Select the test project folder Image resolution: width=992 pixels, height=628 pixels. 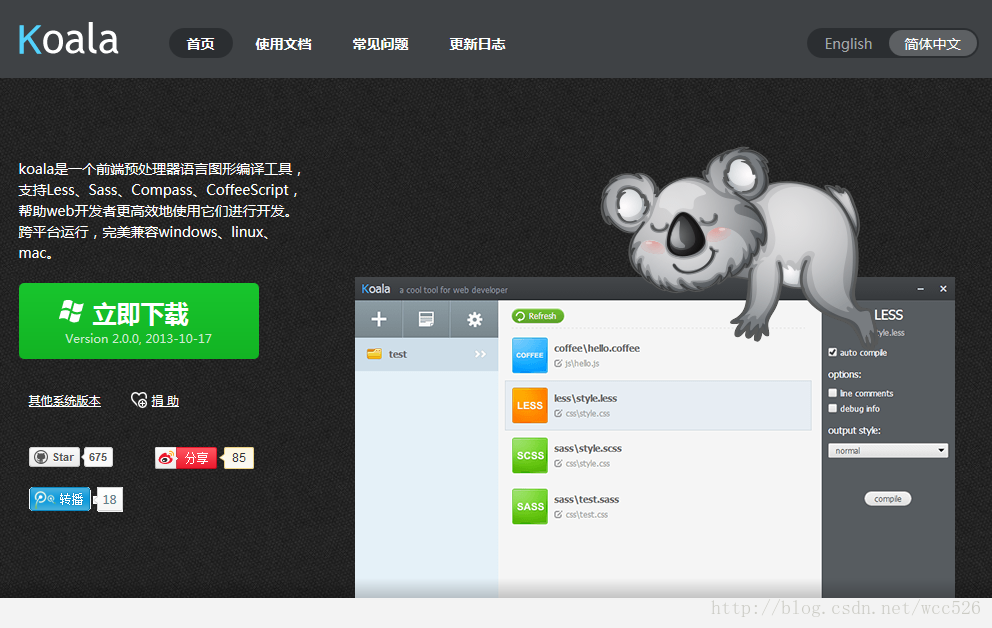pyautogui.click(x=426, y=354)
